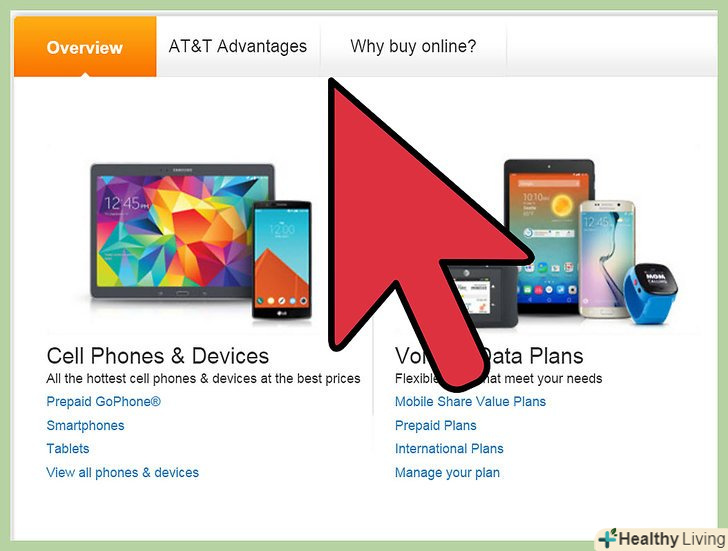Click the Cell Phones & Devices heading
The width and height of the screenshot is (728, 551).
[158, 356]
